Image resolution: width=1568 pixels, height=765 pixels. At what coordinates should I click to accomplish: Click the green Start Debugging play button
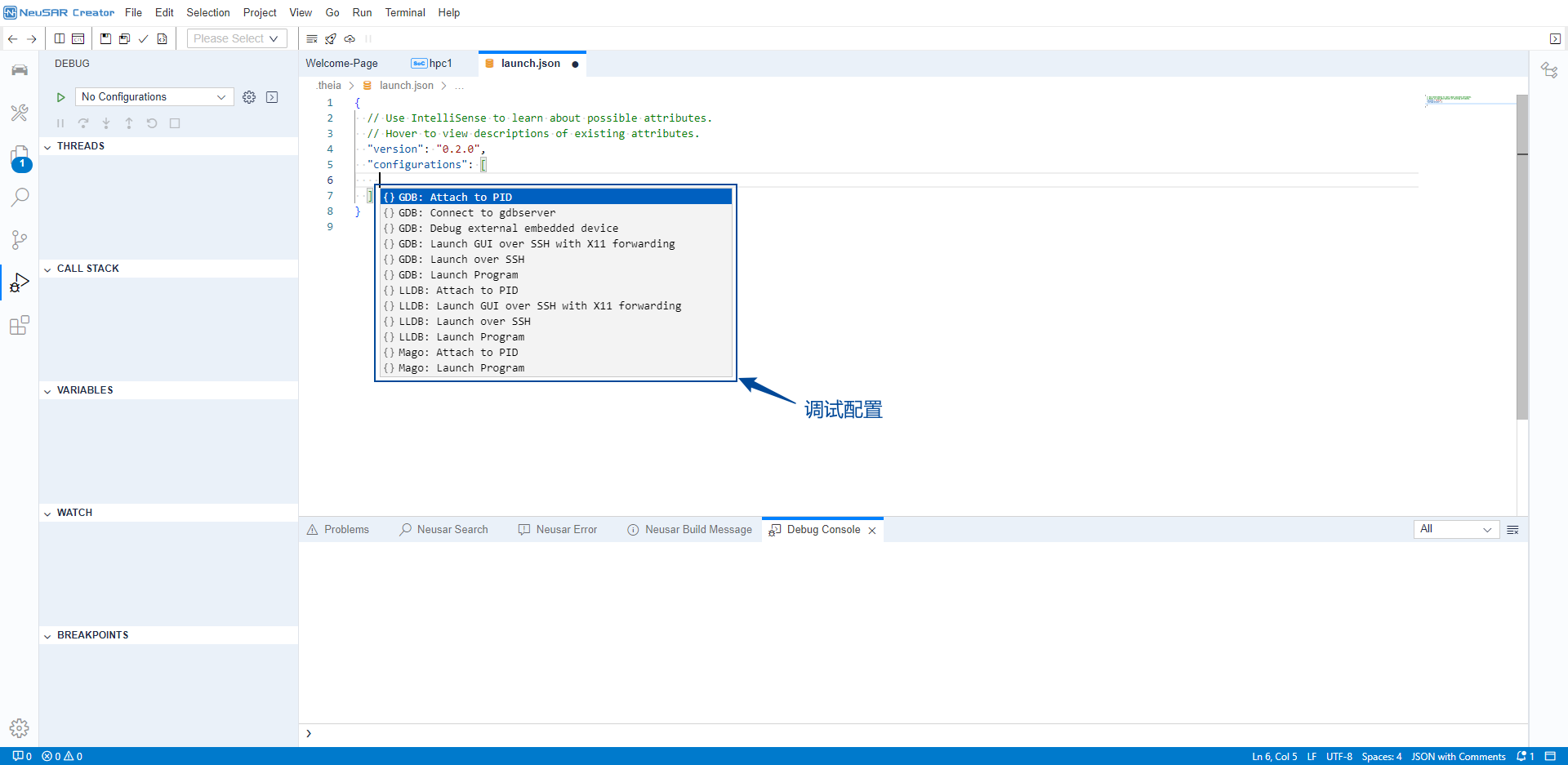60,97
